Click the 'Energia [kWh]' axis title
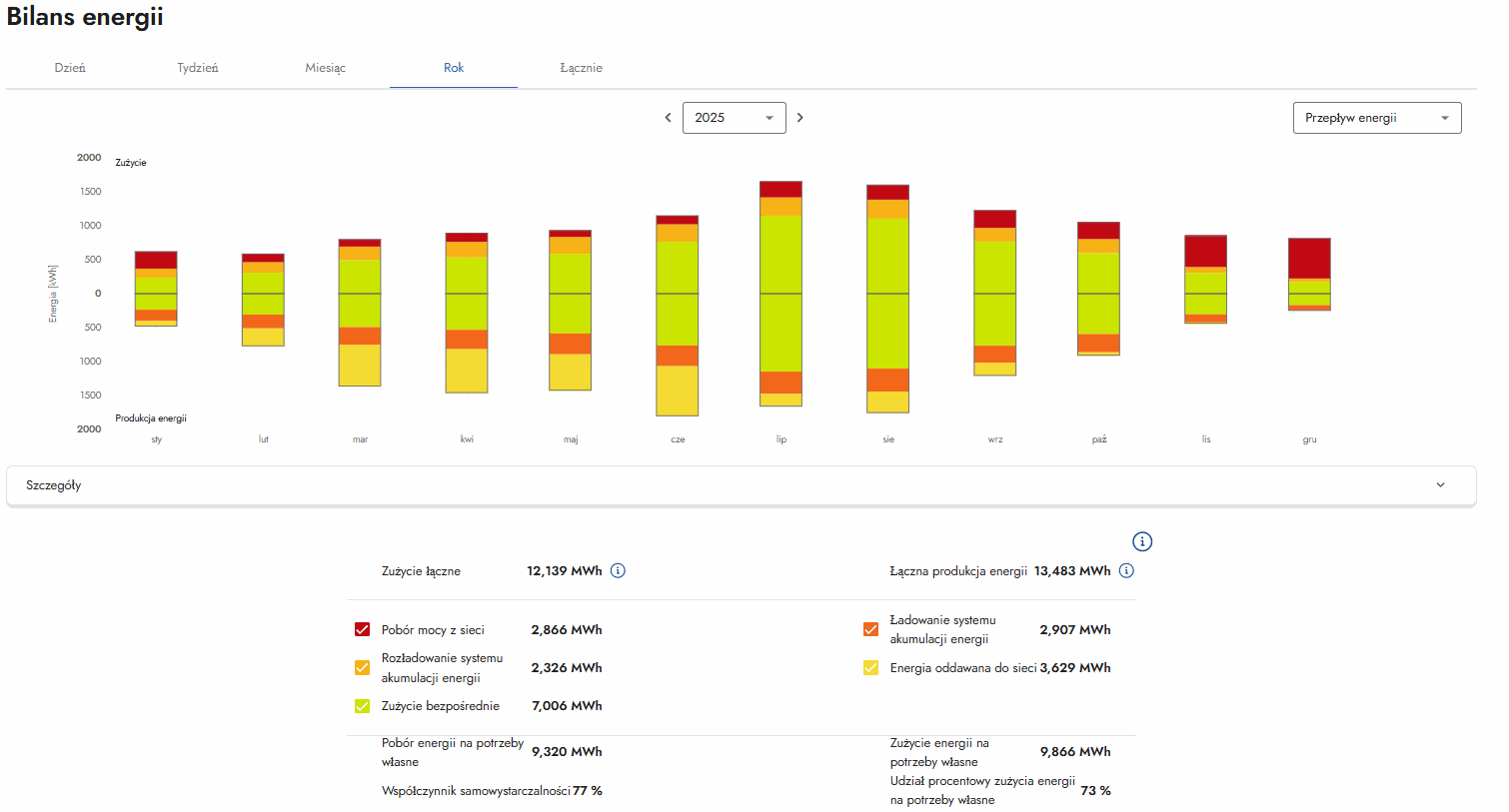The image size is (1509, 812). 53,294
